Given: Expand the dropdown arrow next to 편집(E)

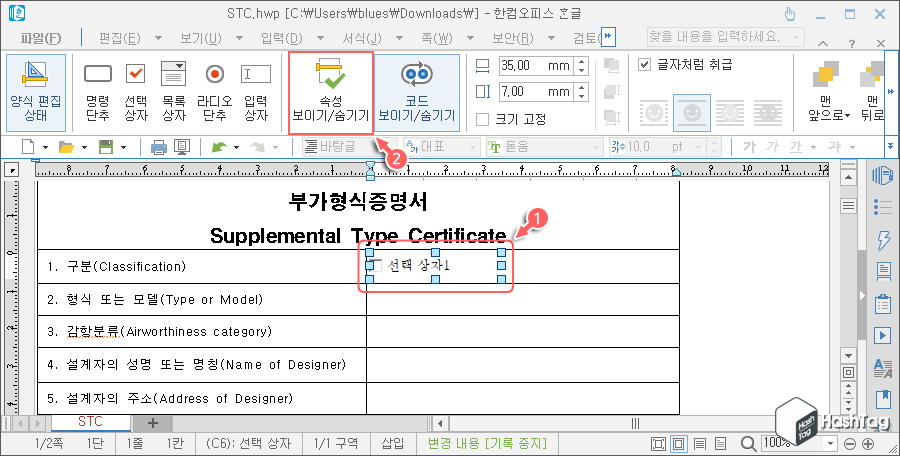Looking at the screenshot, I should (158, 38).
